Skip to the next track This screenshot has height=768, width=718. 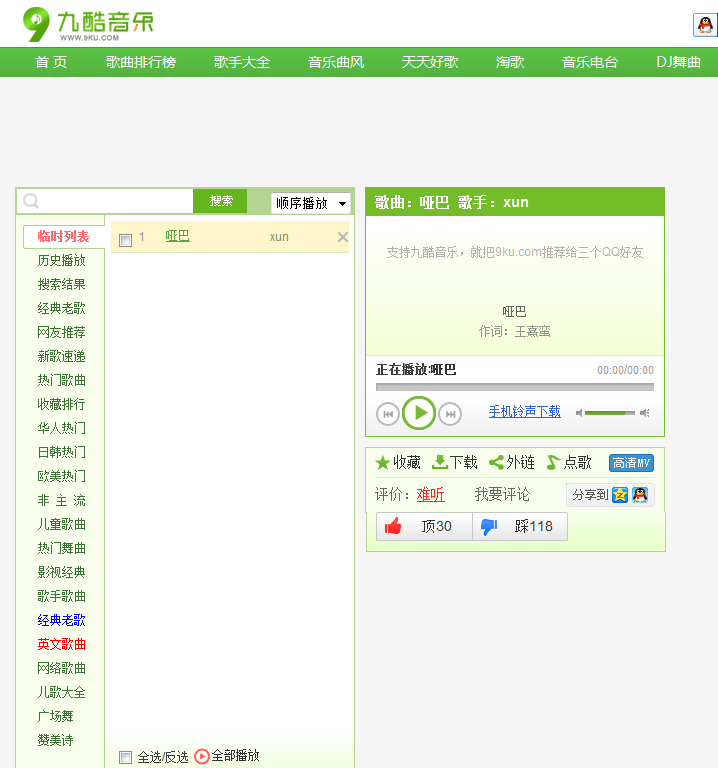pos(450,413)
